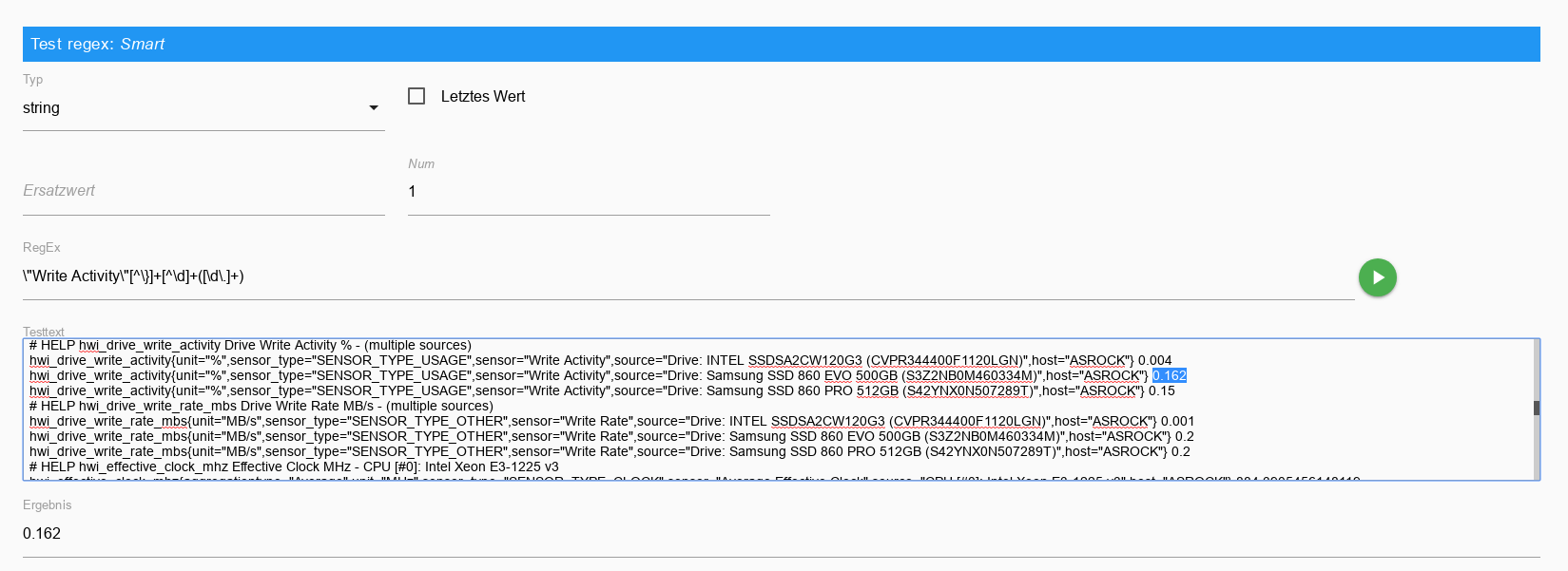
Task: Click the 'Test regex: Smart' header bar
Action: [x=781, y=44]
